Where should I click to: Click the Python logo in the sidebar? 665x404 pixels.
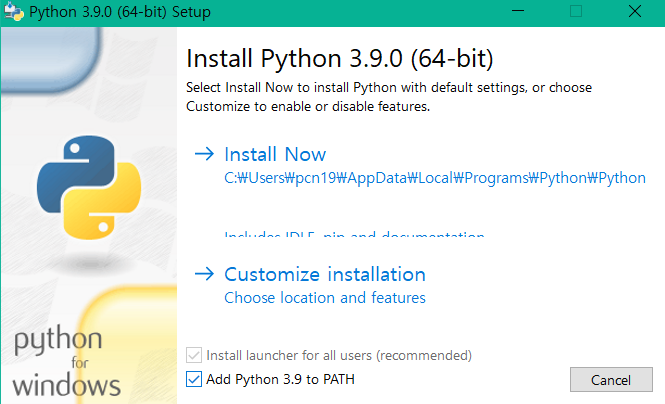click(x=89, y=187)
